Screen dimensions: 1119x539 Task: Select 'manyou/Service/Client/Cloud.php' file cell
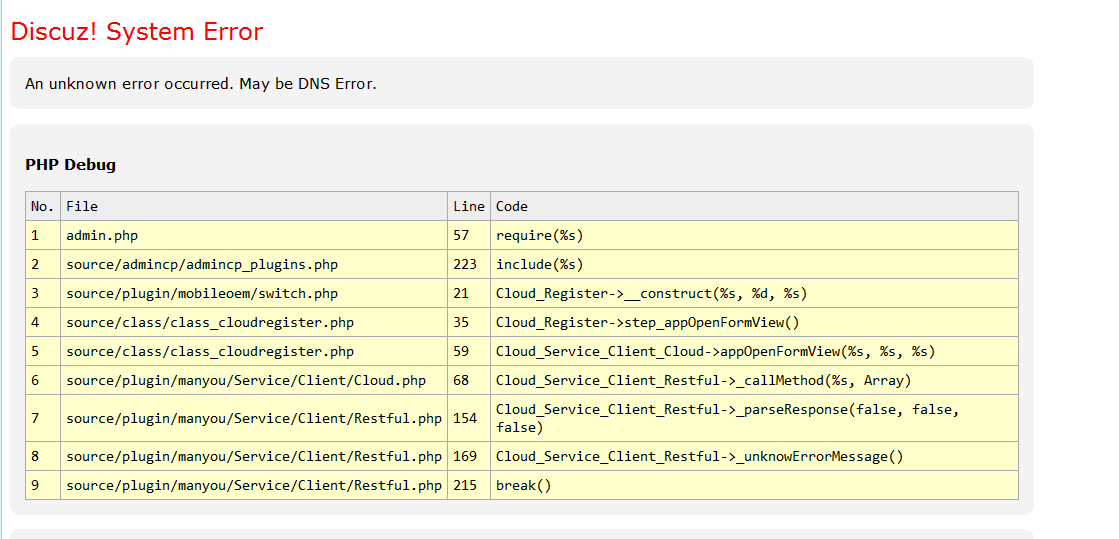(x=254, y=381)
